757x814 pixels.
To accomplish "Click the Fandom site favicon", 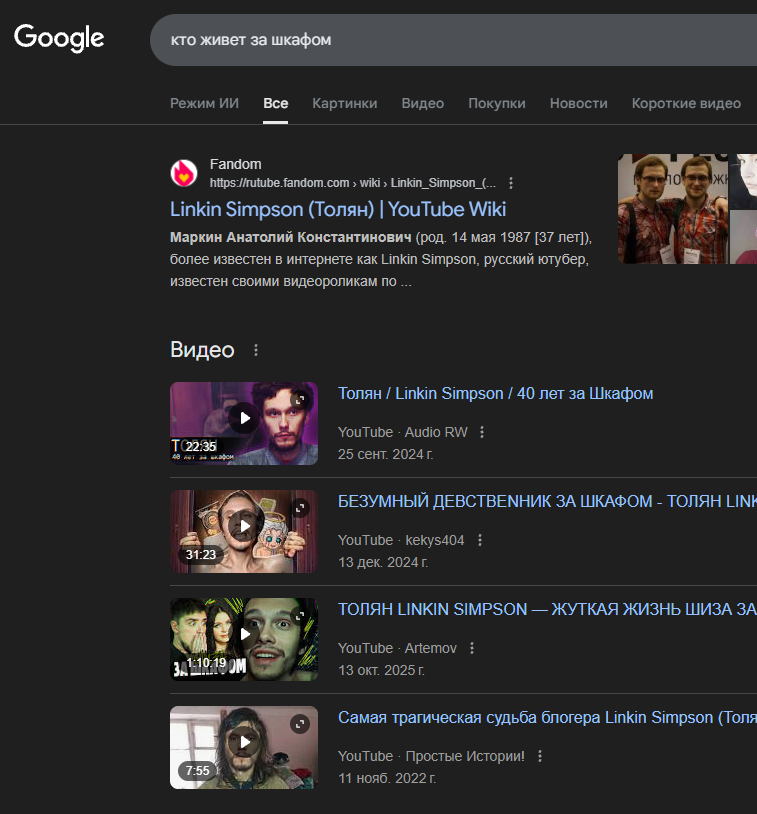I will point(184,173).
